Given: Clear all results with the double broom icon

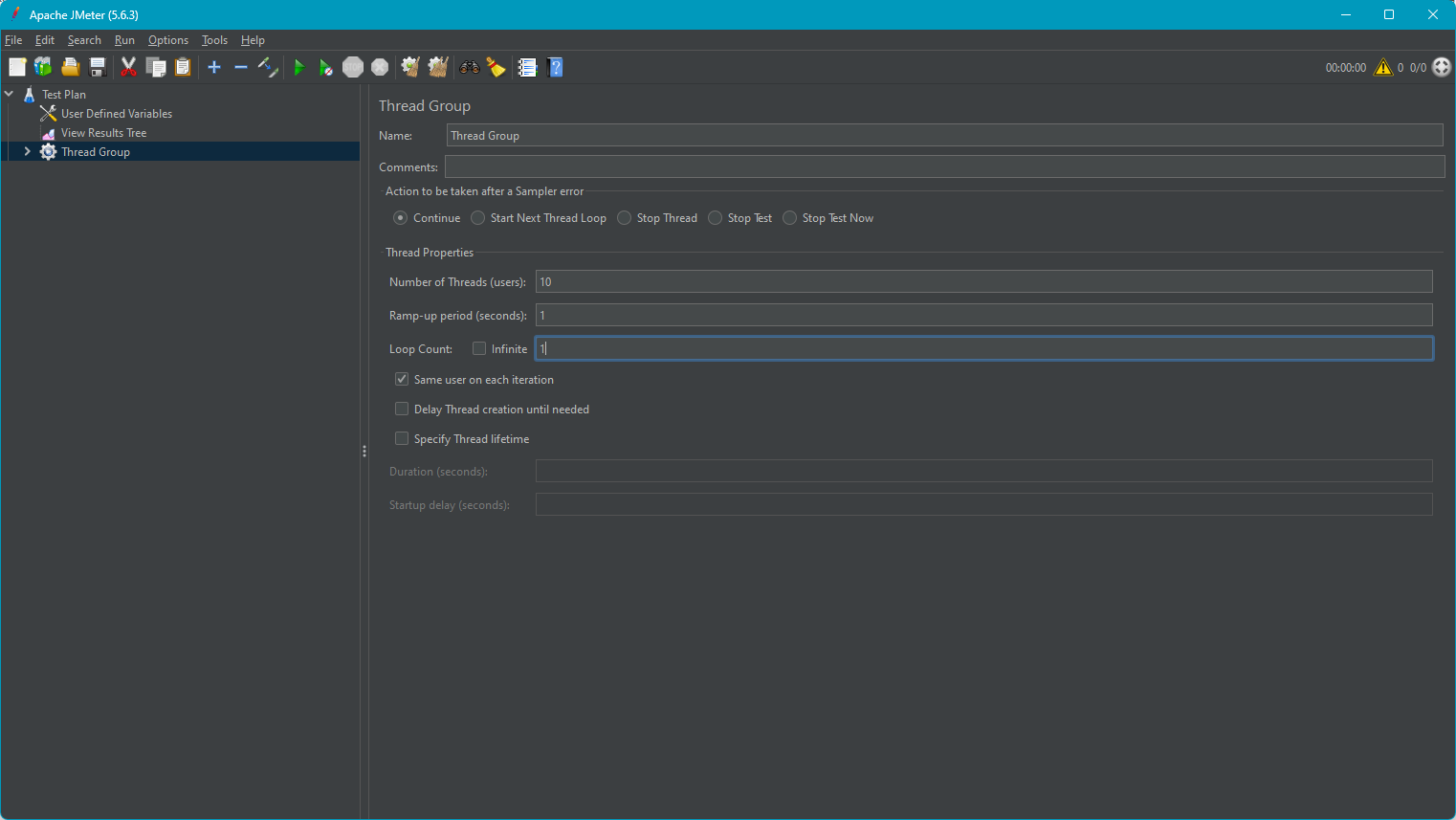Looking at the screenshot, I should pos(438,67).
